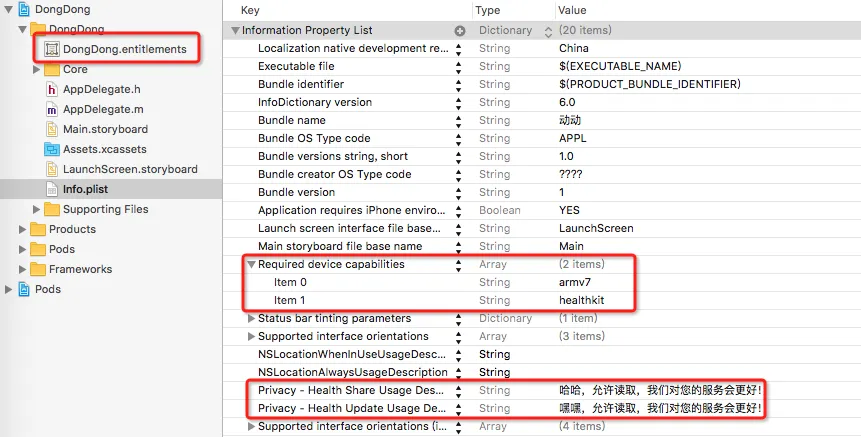Select Info.plist in the navigator
Screen dimensions: 861x437
click(85, 189)
